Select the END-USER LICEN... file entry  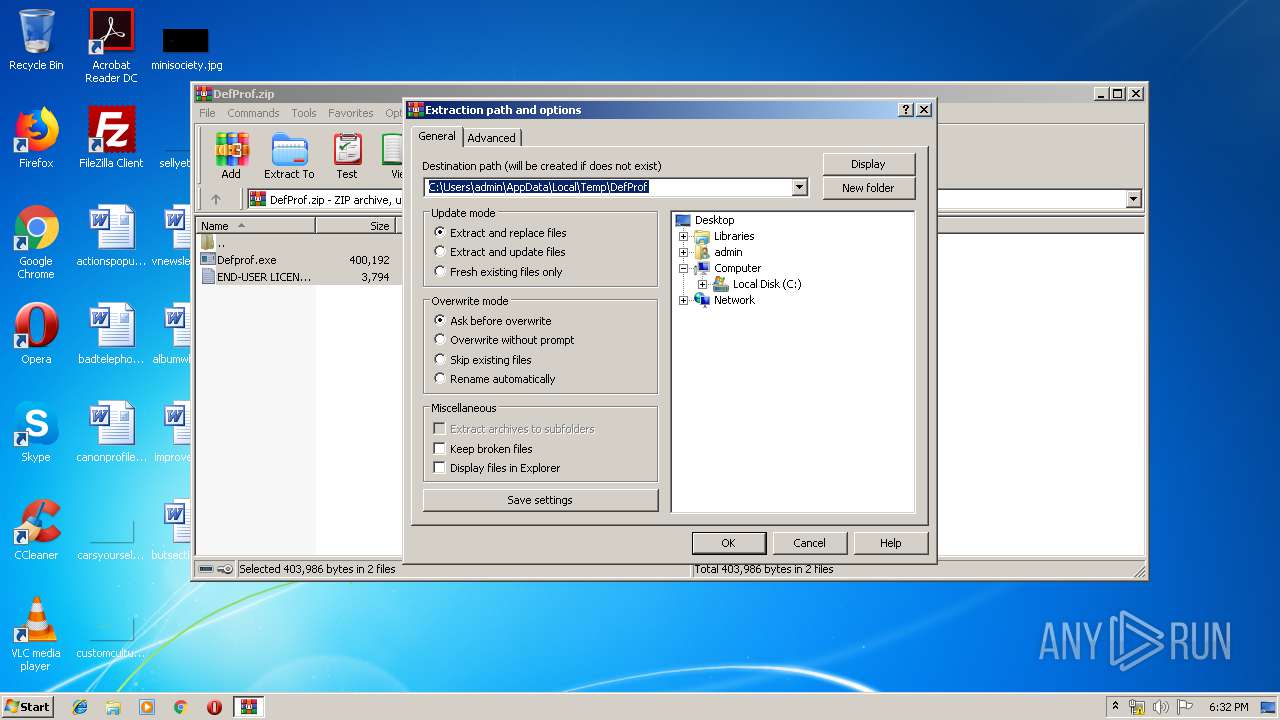click(x=257, y=277)
